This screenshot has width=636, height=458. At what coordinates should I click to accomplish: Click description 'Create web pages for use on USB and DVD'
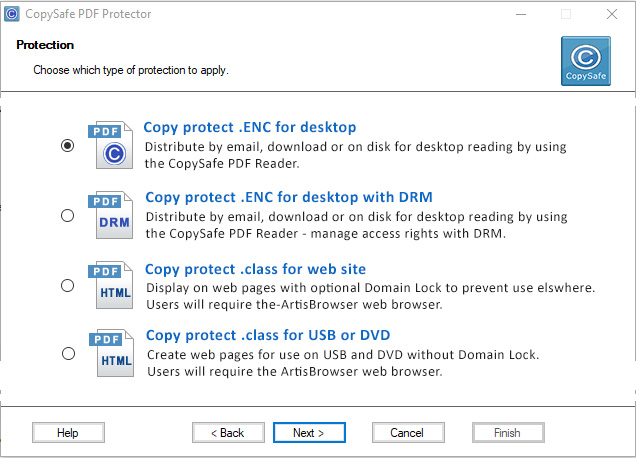coord(343,355)
